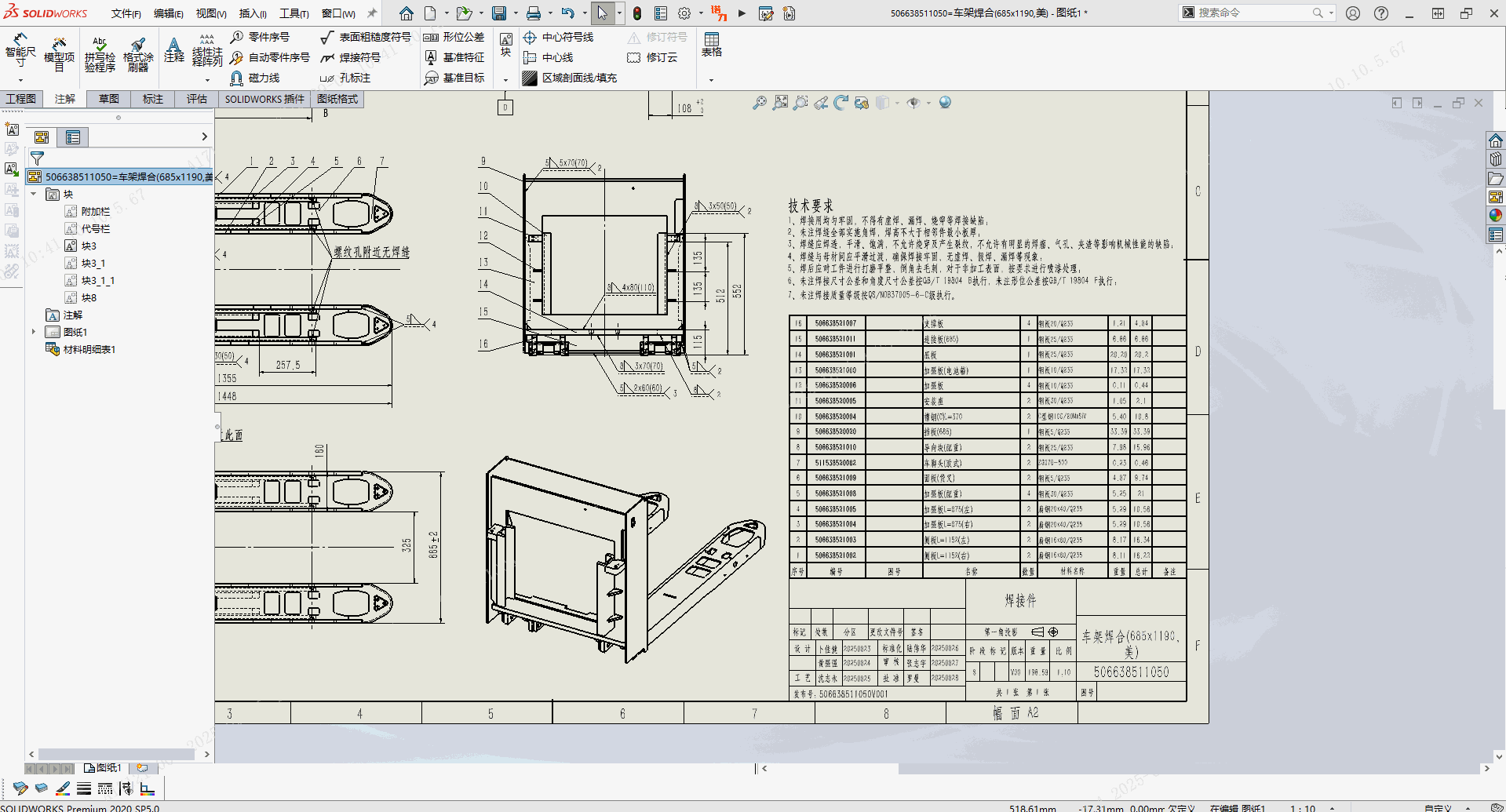Screen dimensions: 1506x812
Task: Click the Model Items tool (模型项目)
Action: tap(59, 53)
